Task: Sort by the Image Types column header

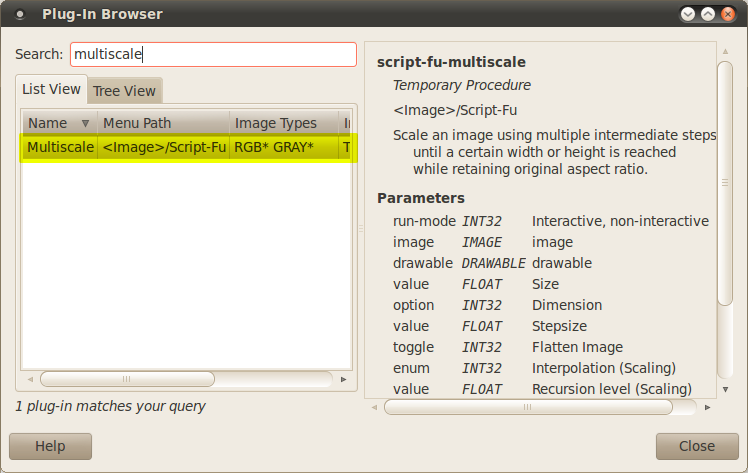Action: [284, 123]
